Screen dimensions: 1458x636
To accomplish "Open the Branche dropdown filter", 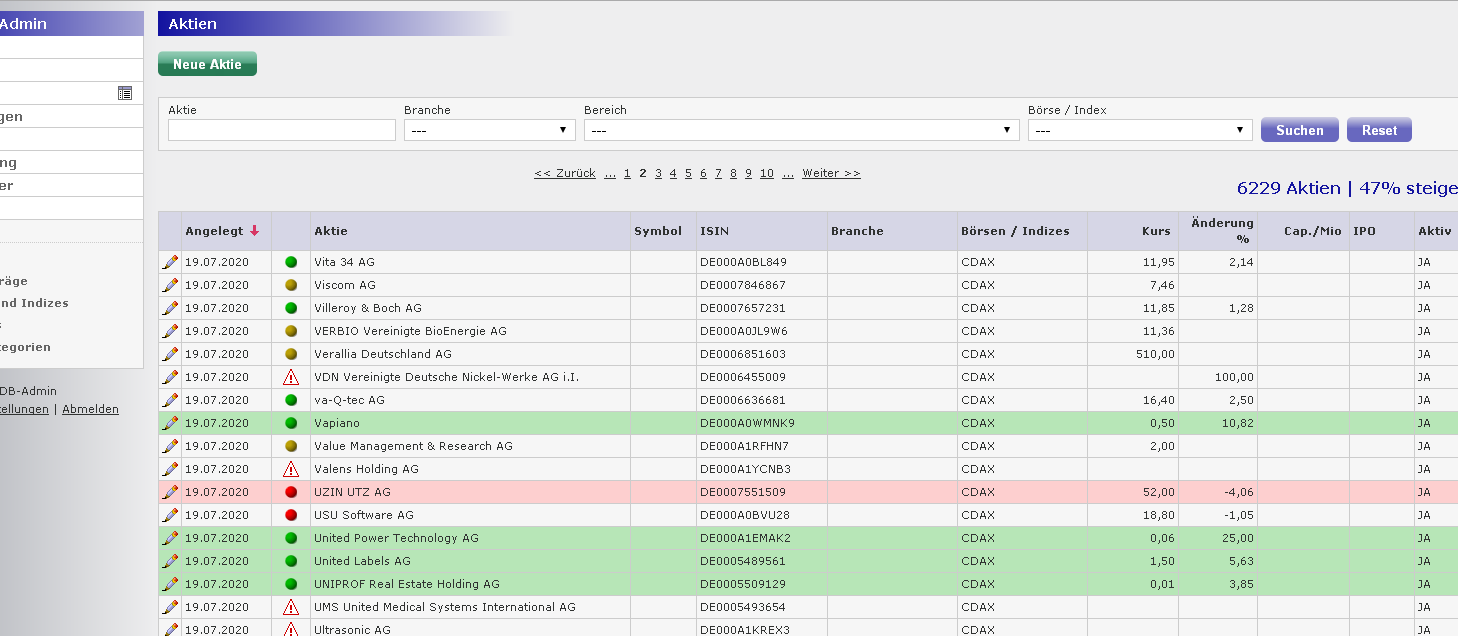I will click(x=489, y=130).
